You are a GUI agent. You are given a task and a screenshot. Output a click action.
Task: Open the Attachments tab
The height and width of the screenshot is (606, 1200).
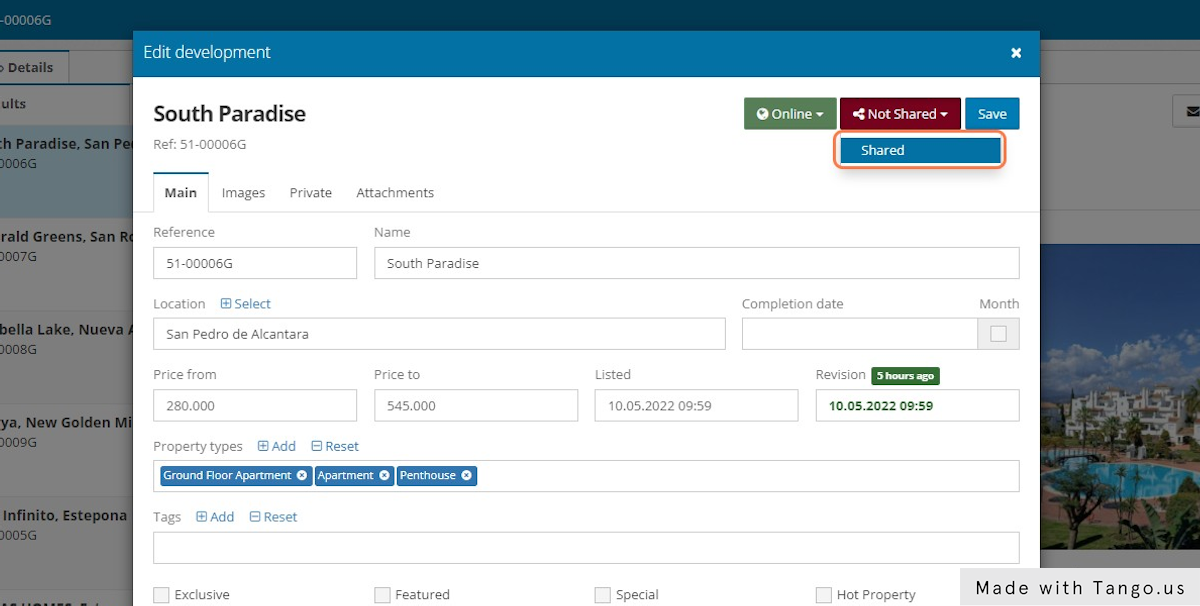(x=395, y=193)
